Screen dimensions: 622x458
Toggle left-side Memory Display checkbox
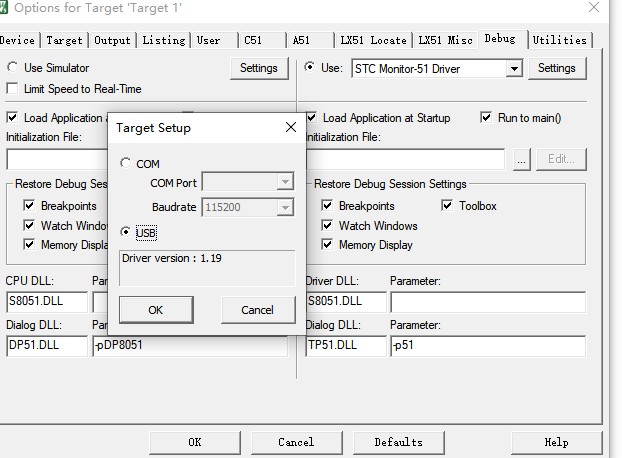(x=29, y=244)
